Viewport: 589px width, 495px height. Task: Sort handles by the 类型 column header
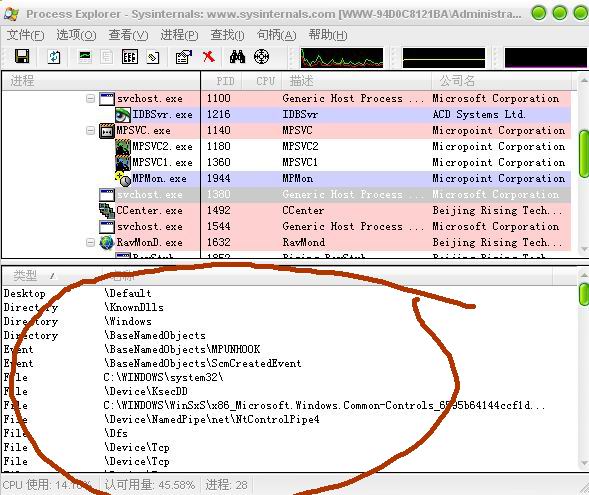coord(52,276)
